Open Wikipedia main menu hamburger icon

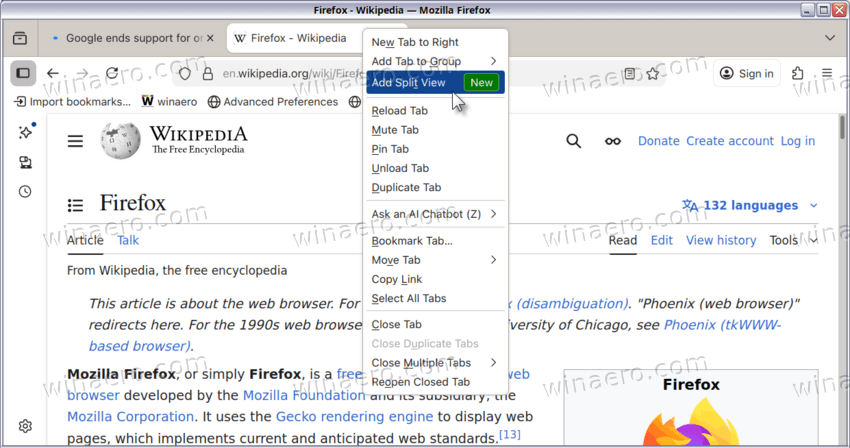pos(75,142)
